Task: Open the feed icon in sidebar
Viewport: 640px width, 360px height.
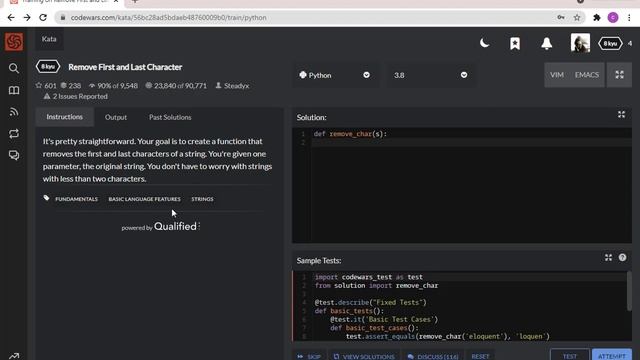Action: click(x=14, y=112)
